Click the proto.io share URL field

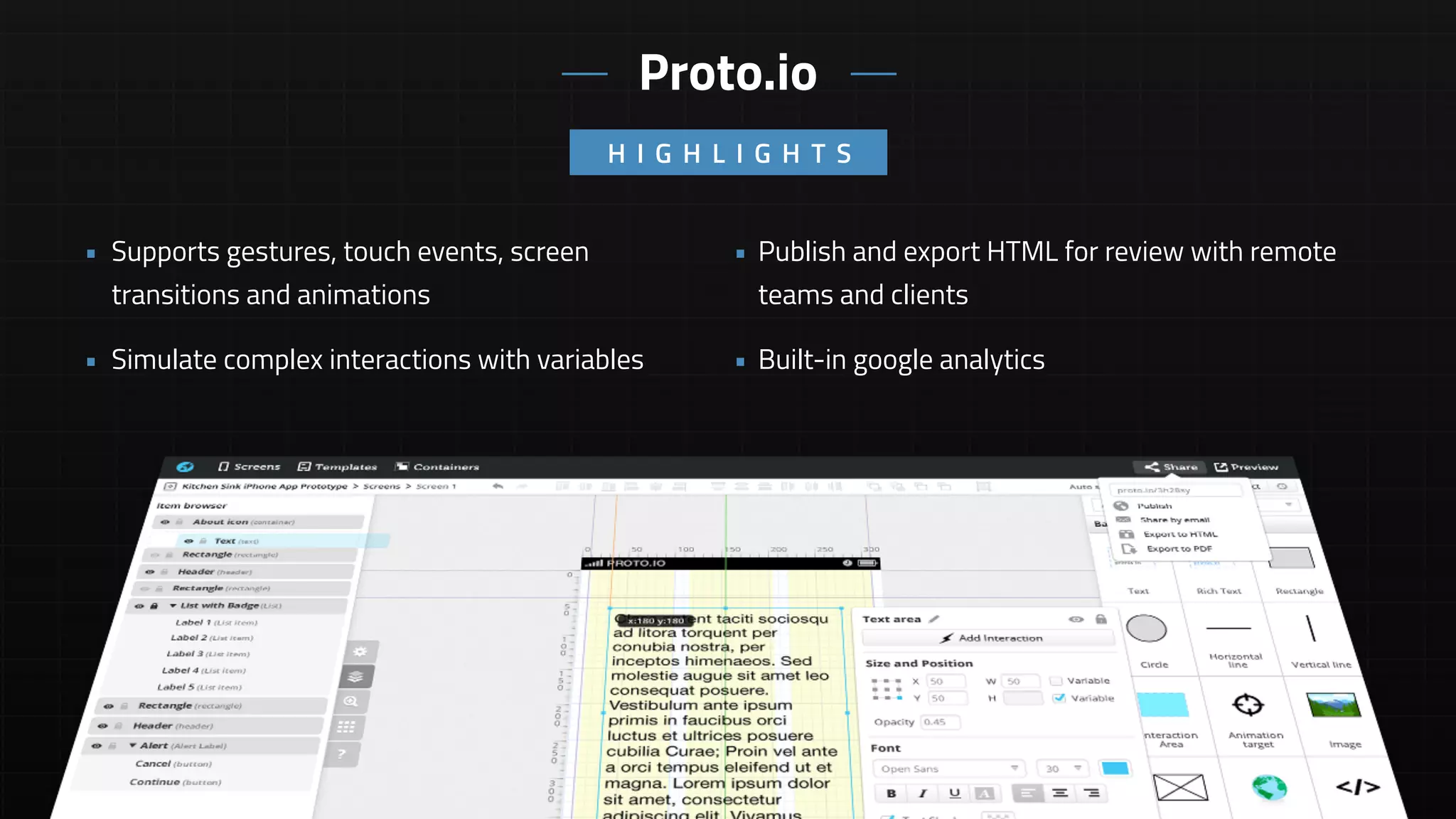1177,490
